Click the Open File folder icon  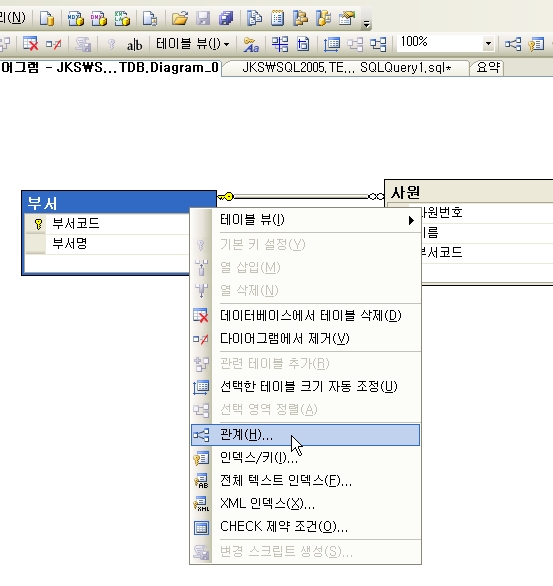pos(180,18)
